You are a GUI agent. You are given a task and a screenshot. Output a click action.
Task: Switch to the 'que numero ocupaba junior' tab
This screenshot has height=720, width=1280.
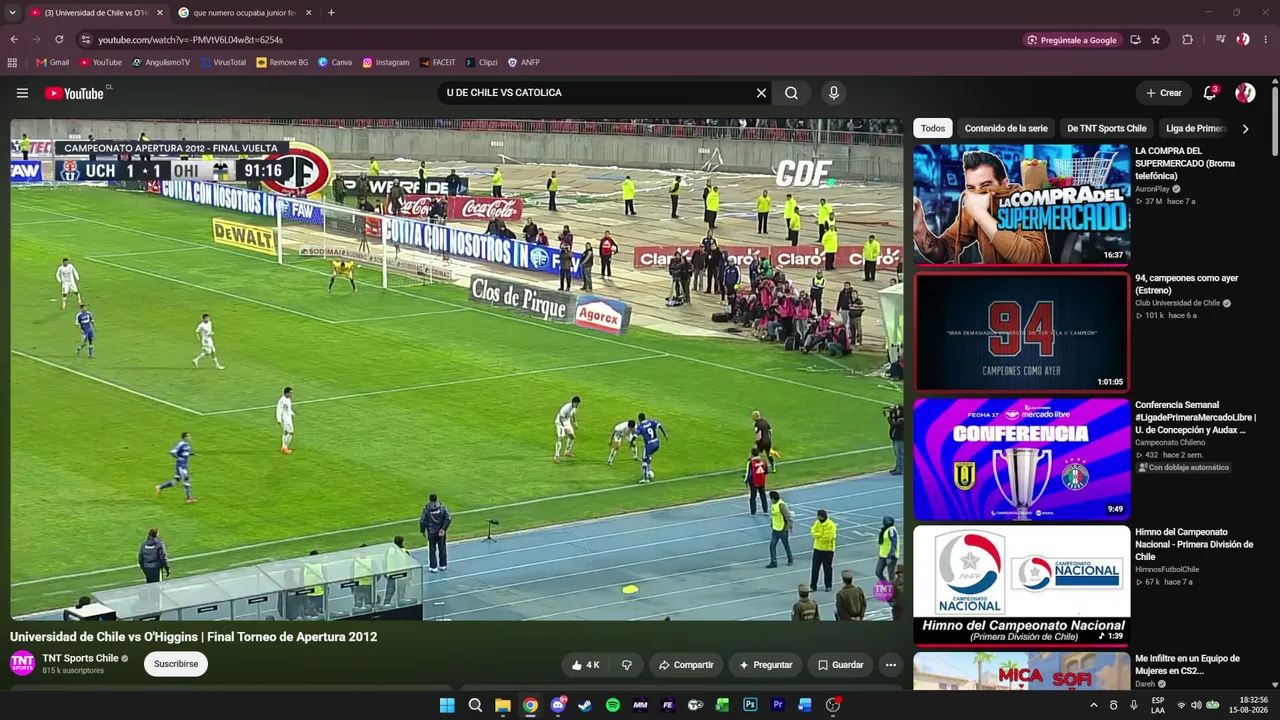[245, 13]
